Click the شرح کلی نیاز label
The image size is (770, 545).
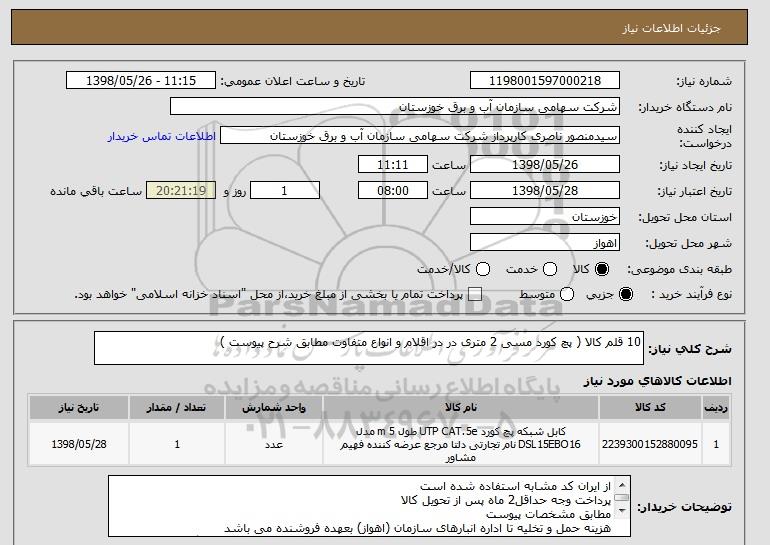690,349
